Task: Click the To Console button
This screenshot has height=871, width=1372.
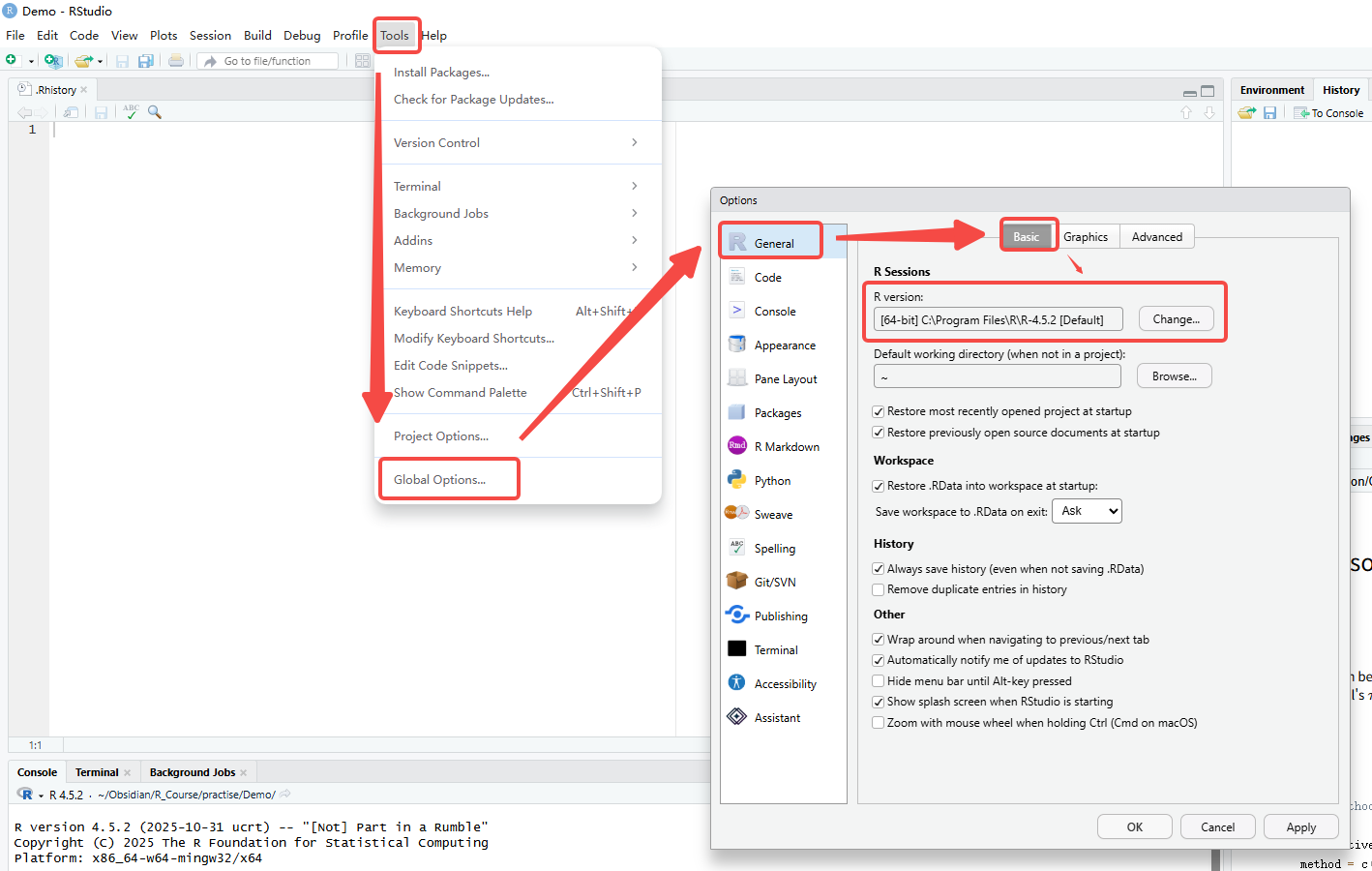Action: [x=1329, y=113]
